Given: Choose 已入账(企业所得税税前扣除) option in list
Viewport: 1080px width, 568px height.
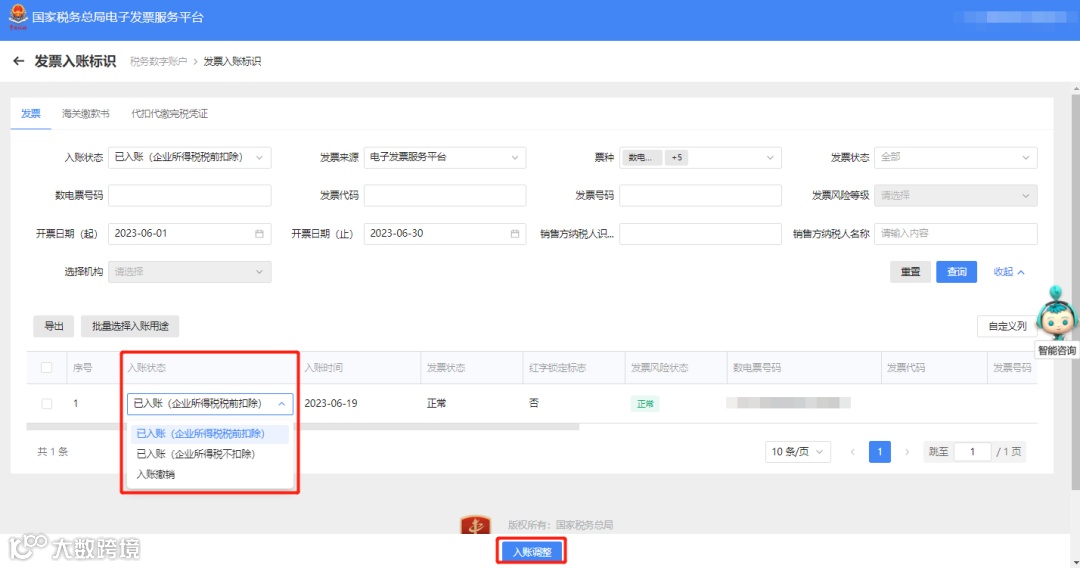Looking at the screenshot, I should tap(209, 434).
